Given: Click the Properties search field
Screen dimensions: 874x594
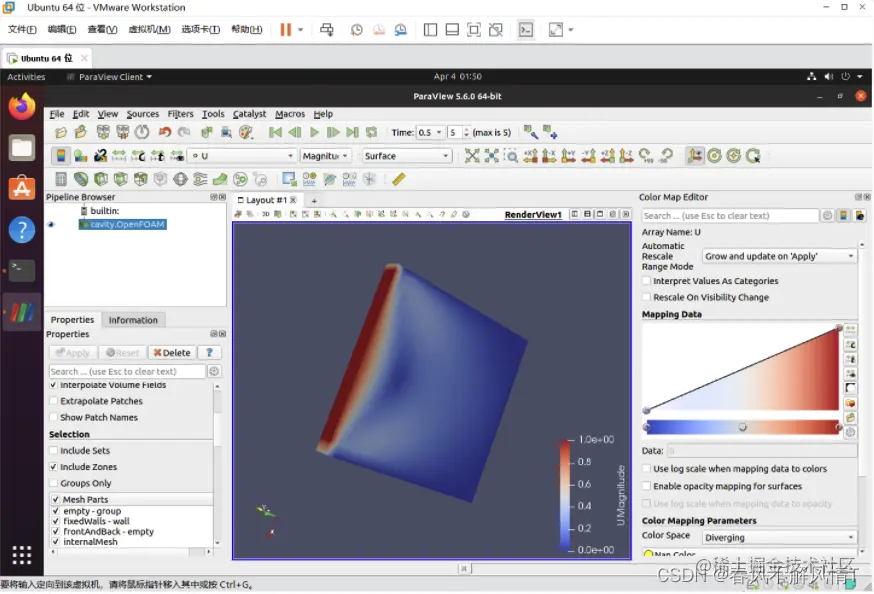Looking at the screenshot, I should (x=127, y=372).
